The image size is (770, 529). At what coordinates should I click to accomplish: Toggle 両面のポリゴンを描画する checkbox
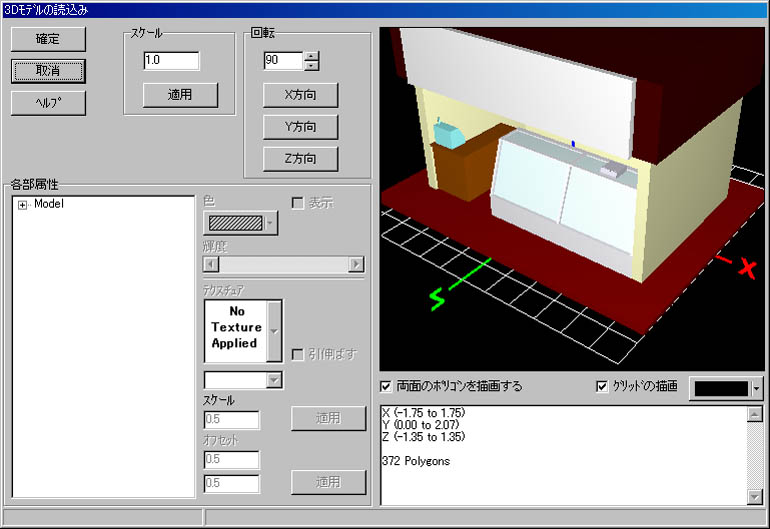tap(386, 387)
